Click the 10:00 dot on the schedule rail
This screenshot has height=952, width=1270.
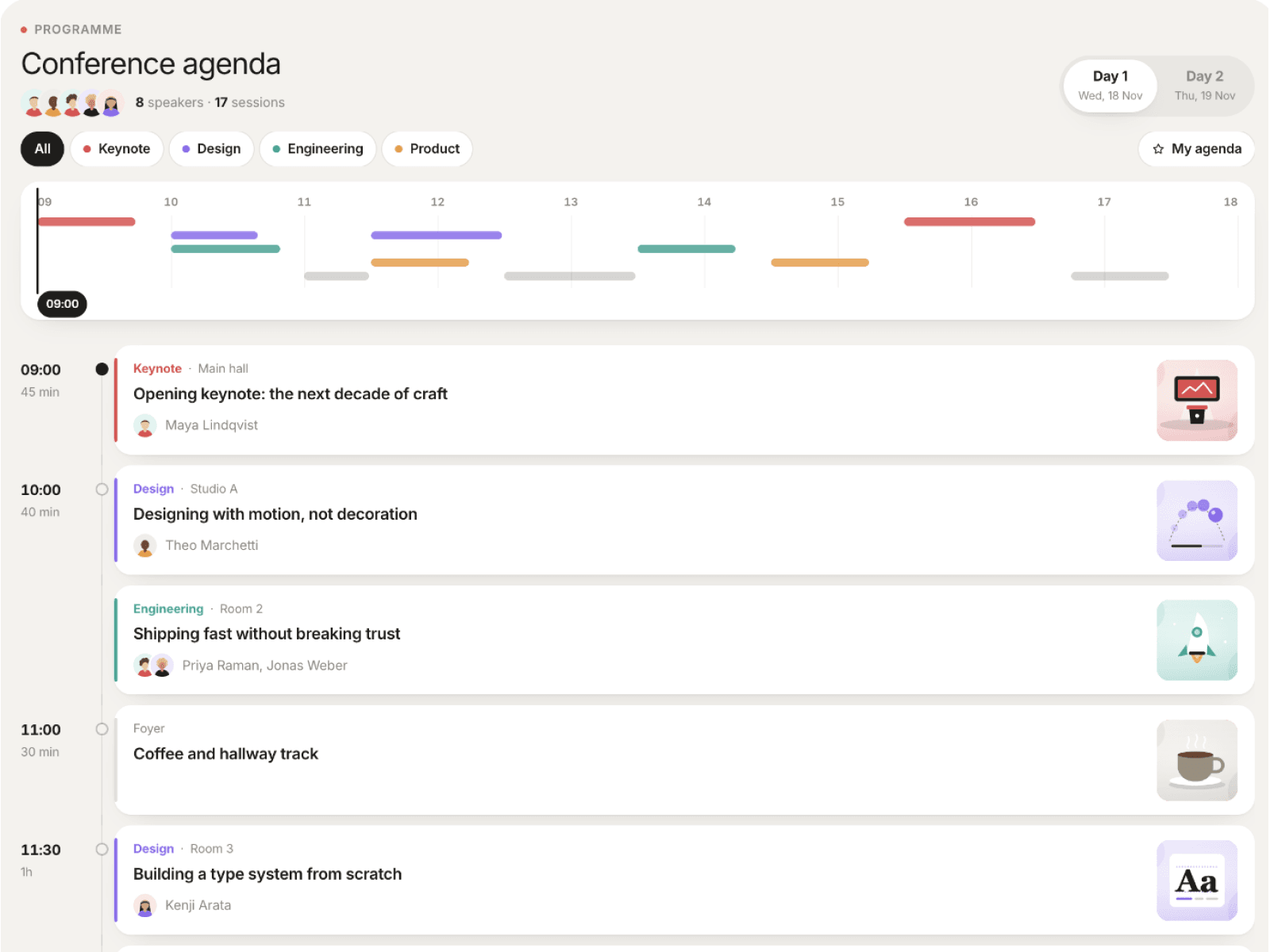(102, 489)
